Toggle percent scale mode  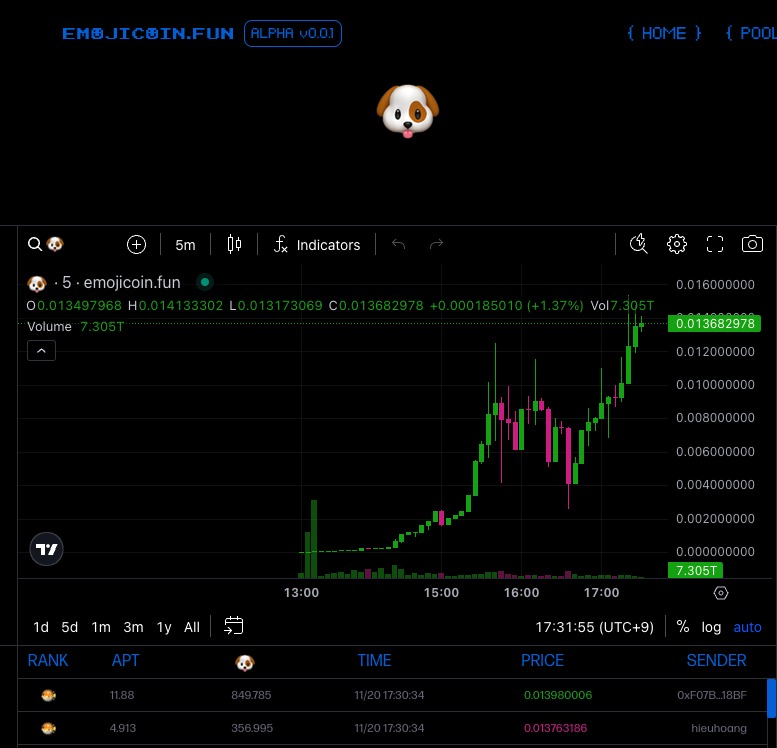(683, 627)
